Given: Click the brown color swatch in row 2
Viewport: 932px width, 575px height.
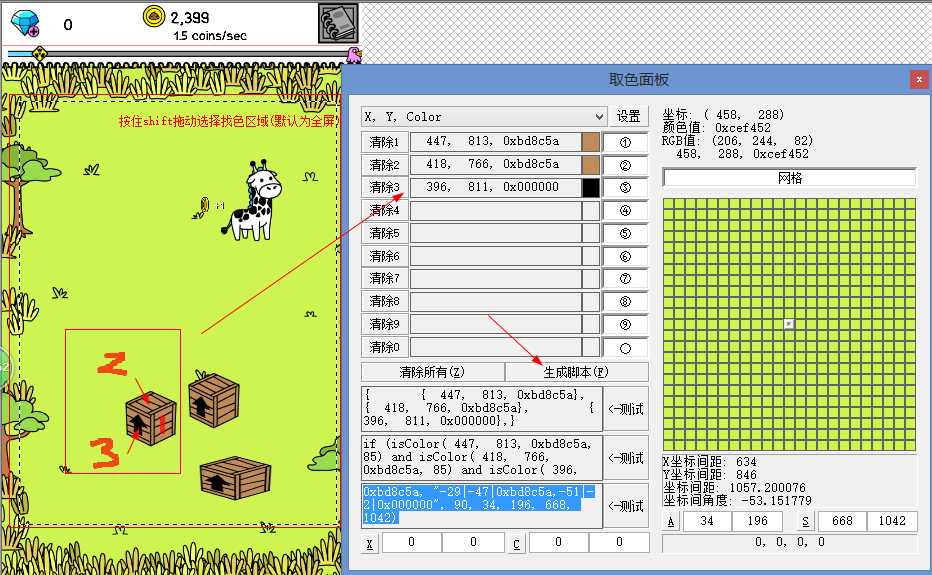Looking at the screenshot, I should pos(591,165).
